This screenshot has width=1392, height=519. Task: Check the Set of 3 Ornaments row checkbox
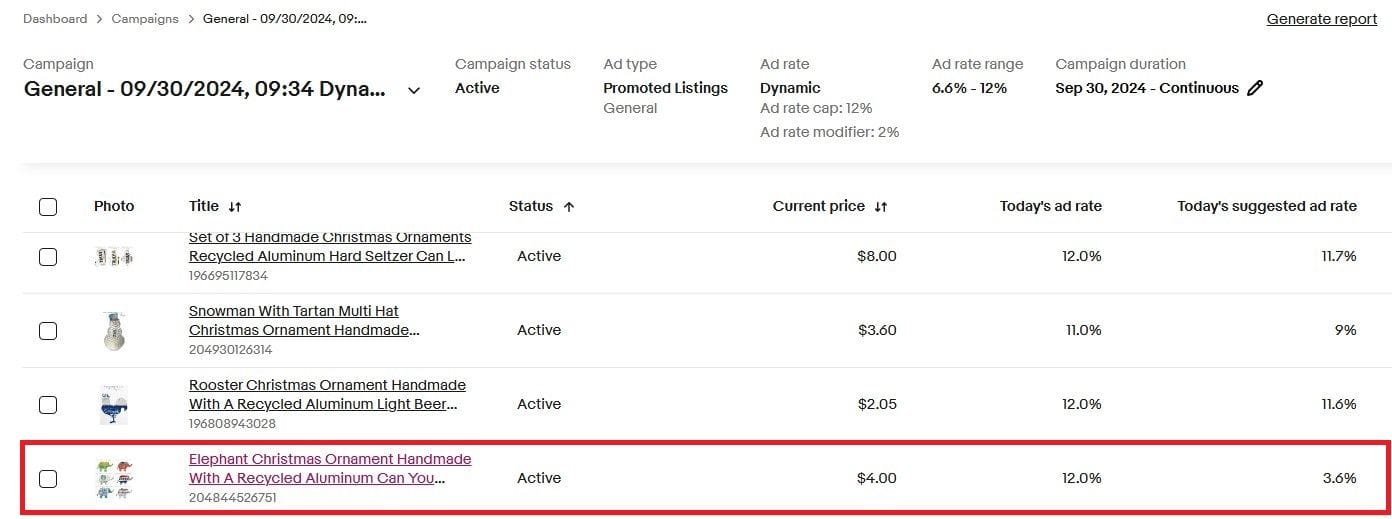pyautogui.click(x=48, y=257)
